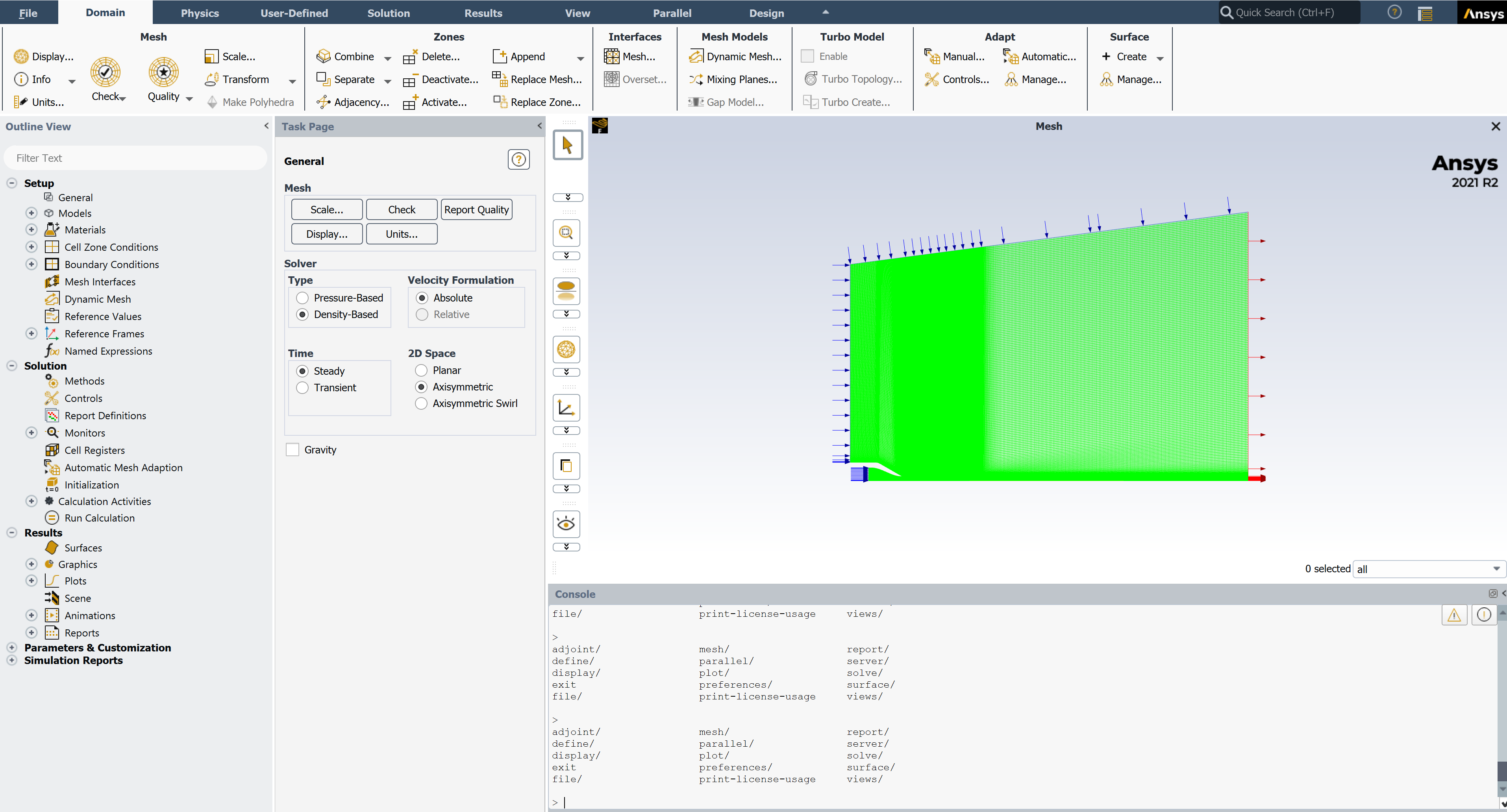
Task: Open the task page help icon
Action: click(x=518, y=160)
